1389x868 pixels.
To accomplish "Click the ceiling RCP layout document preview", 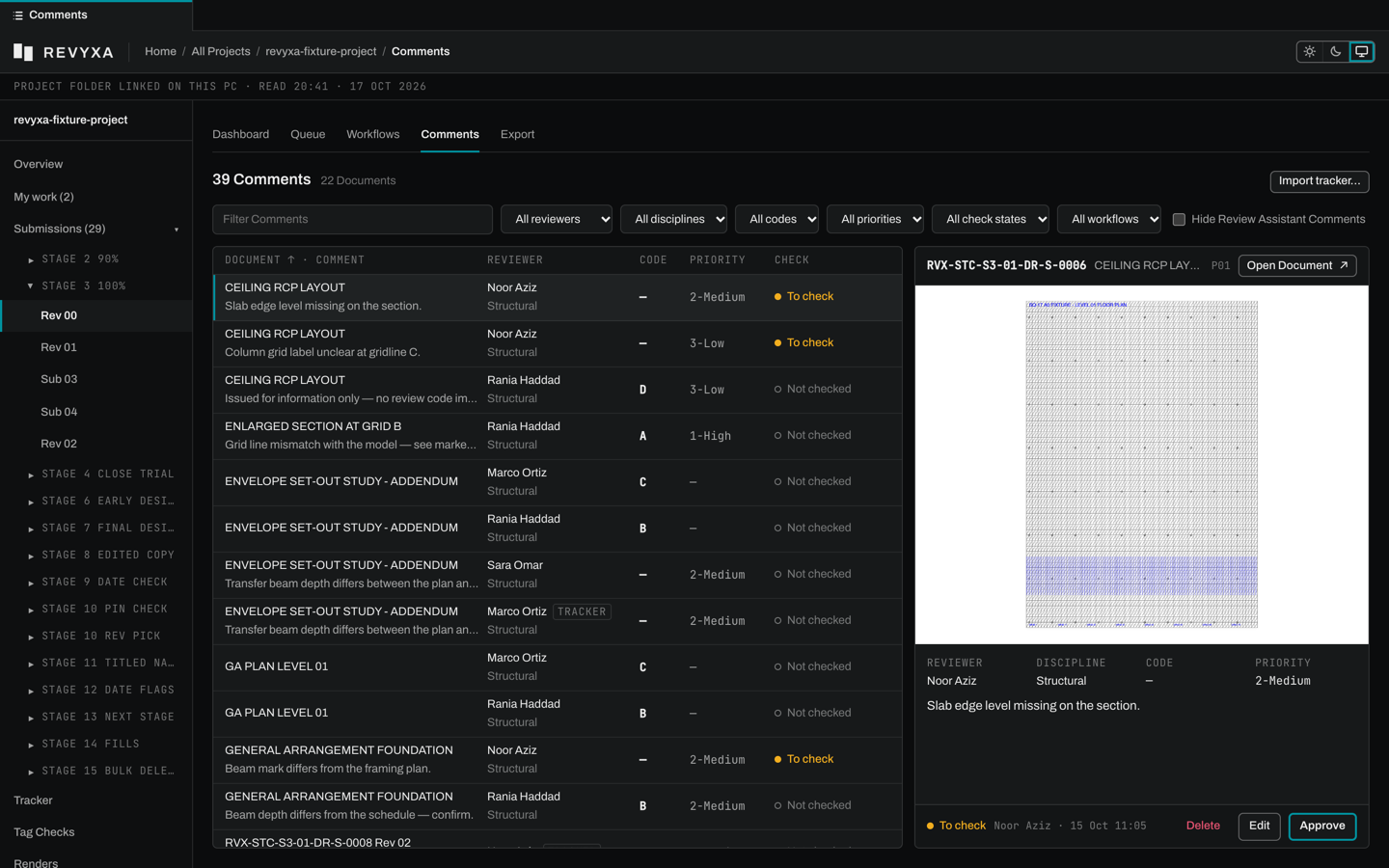I will tap(1141, 465).
